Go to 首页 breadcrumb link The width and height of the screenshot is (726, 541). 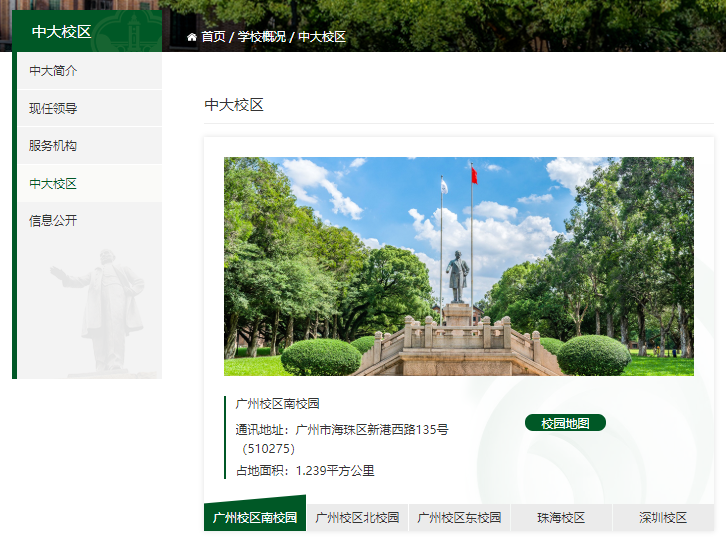213,37
